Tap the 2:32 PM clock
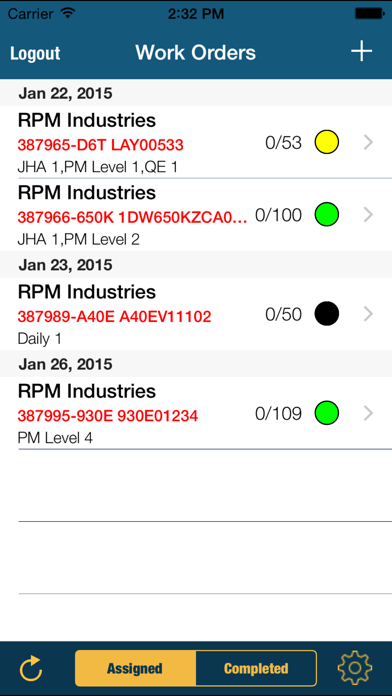The height and width of the screenshot is (696, 392). (196, 14)
